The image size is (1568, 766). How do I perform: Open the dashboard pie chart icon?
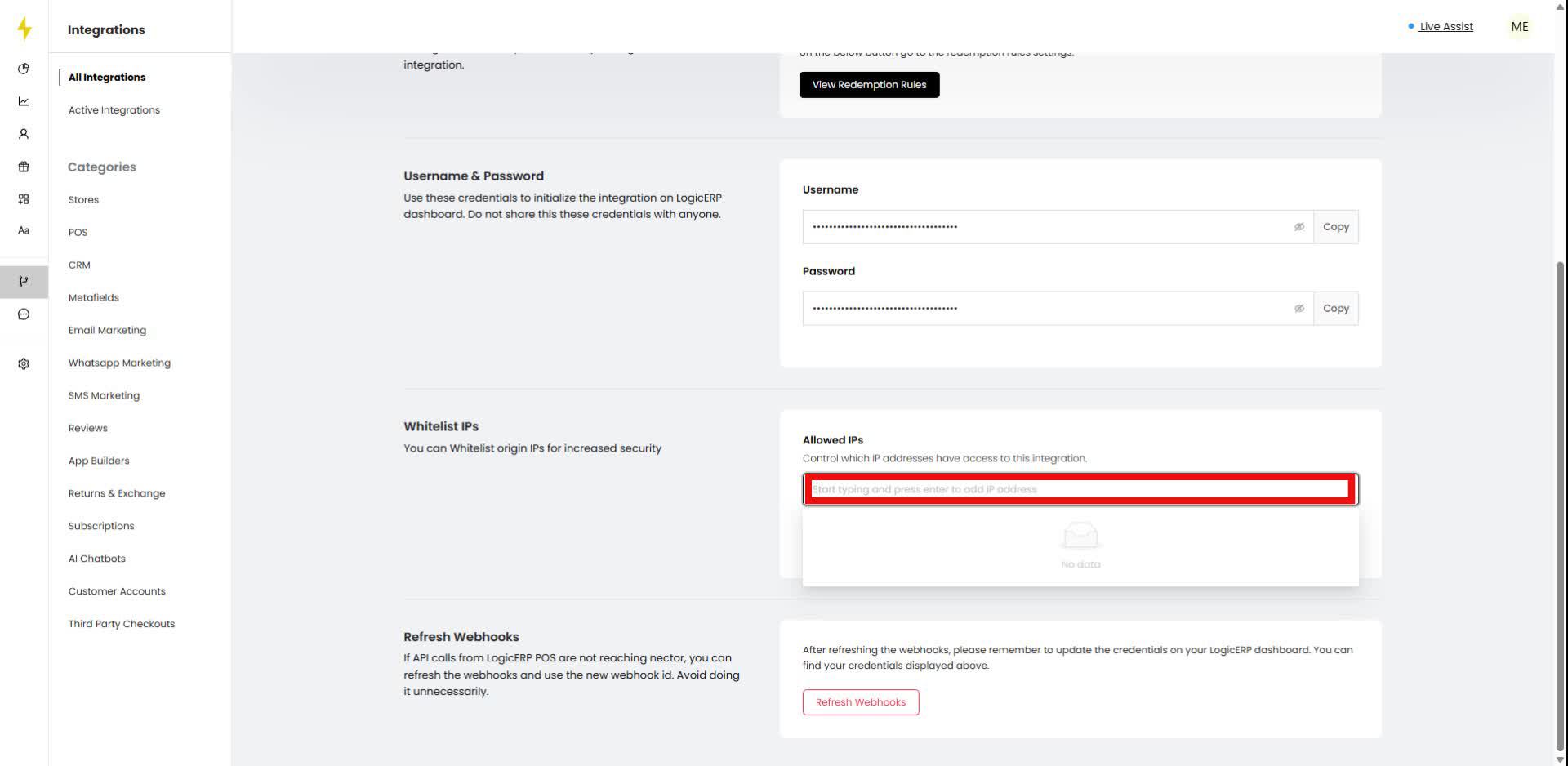pyautogui.click(x=24, y=69)
